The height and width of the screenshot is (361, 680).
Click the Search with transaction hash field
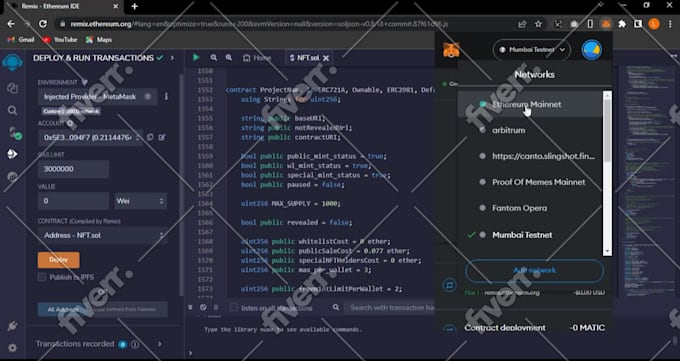coord(389,308)
